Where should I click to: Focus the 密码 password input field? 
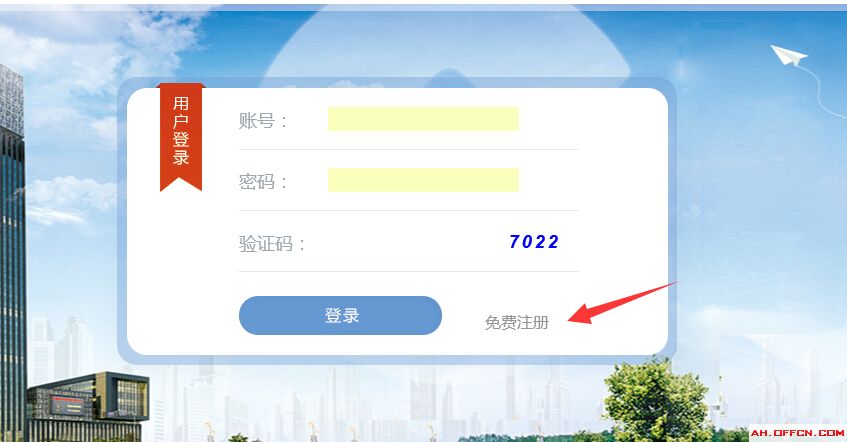point(423,180)
